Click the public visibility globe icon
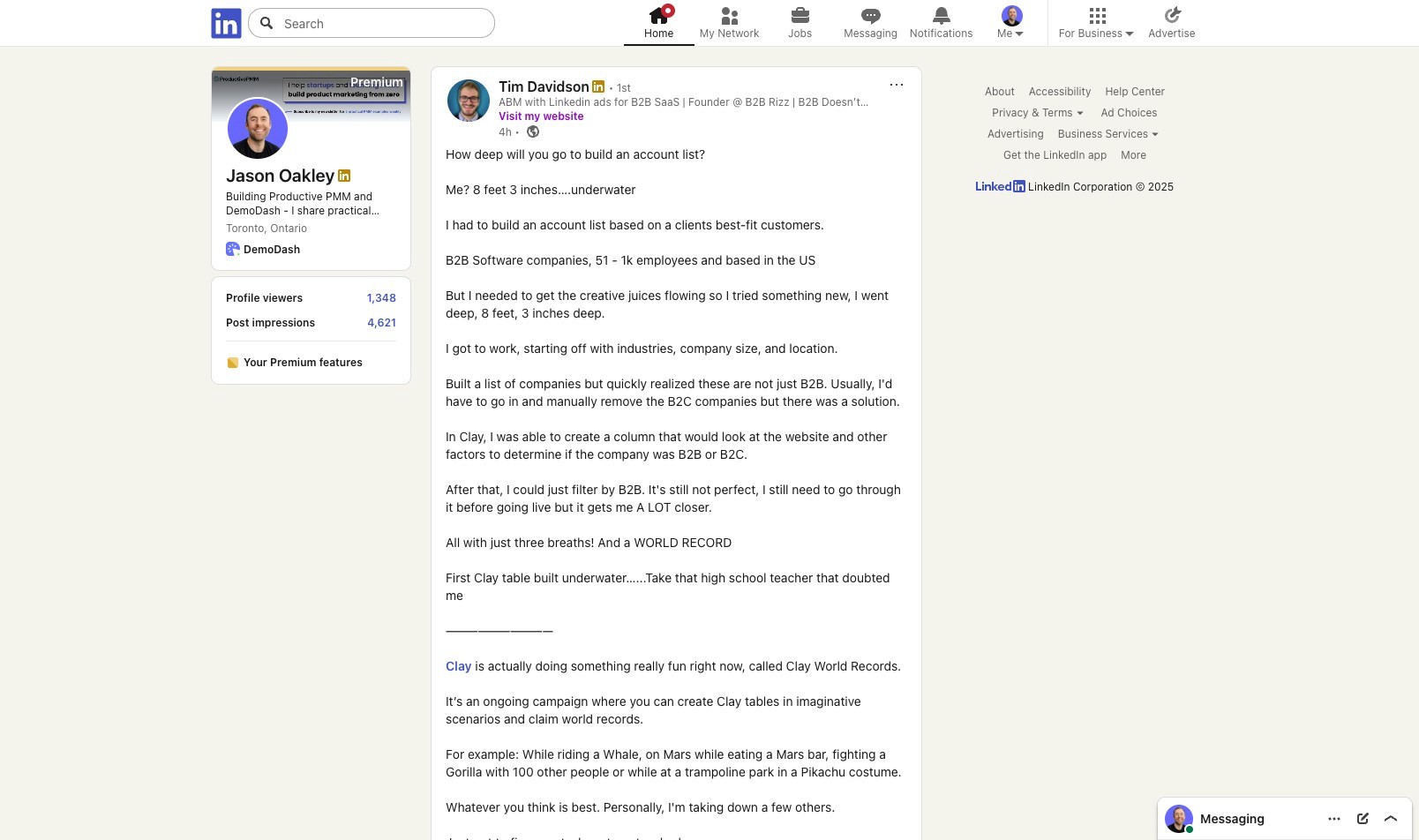 tap(533, 132)
